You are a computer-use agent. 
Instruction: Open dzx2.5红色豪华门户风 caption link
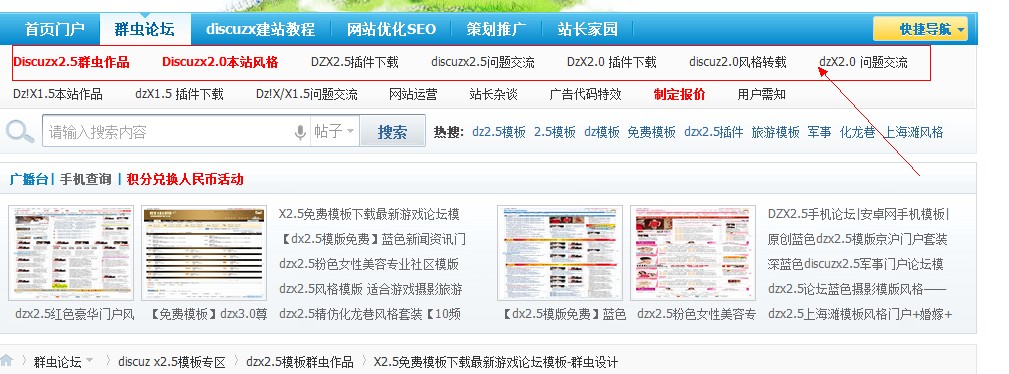click(75, 314)
